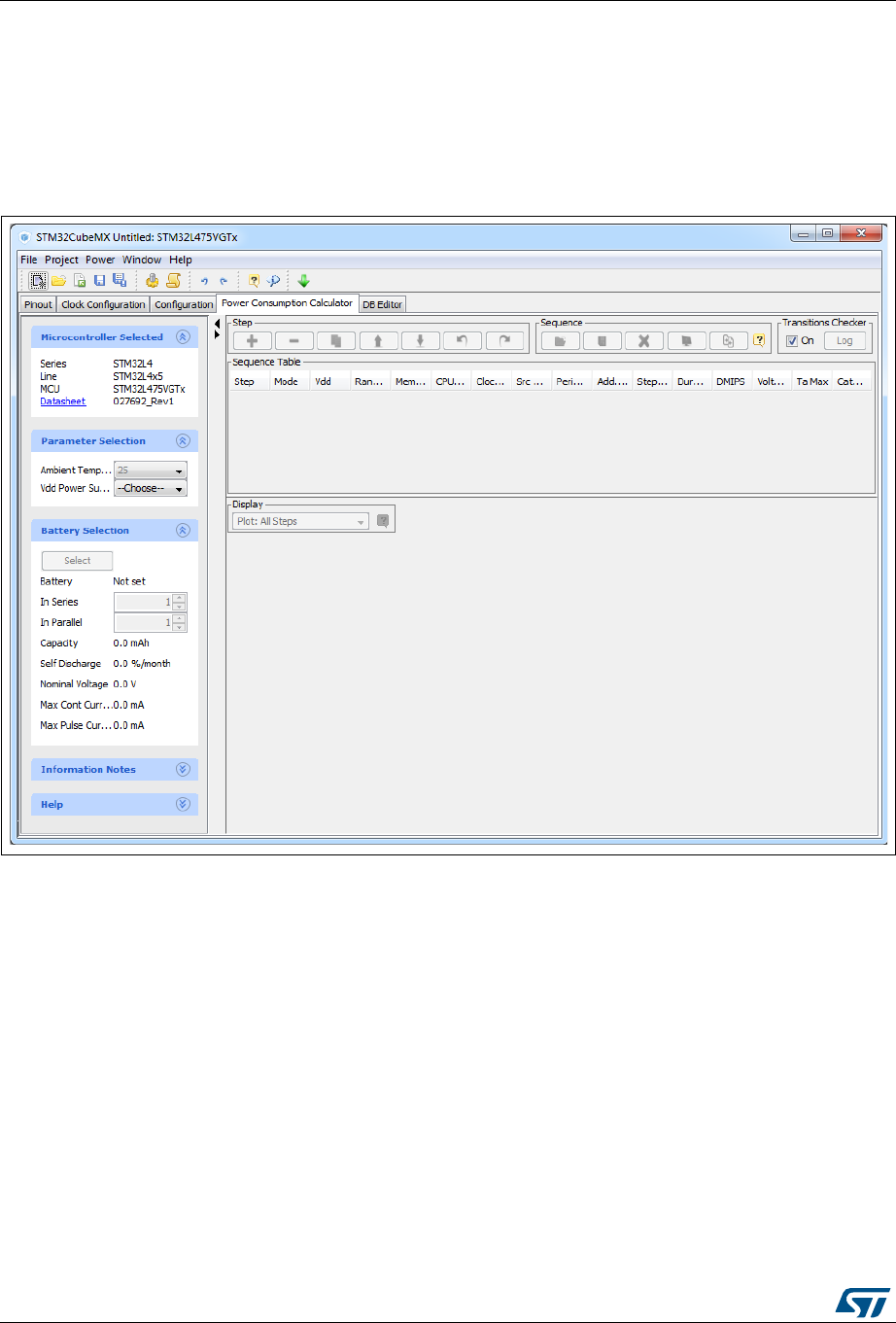Open the Window menu

click(142, 260)
